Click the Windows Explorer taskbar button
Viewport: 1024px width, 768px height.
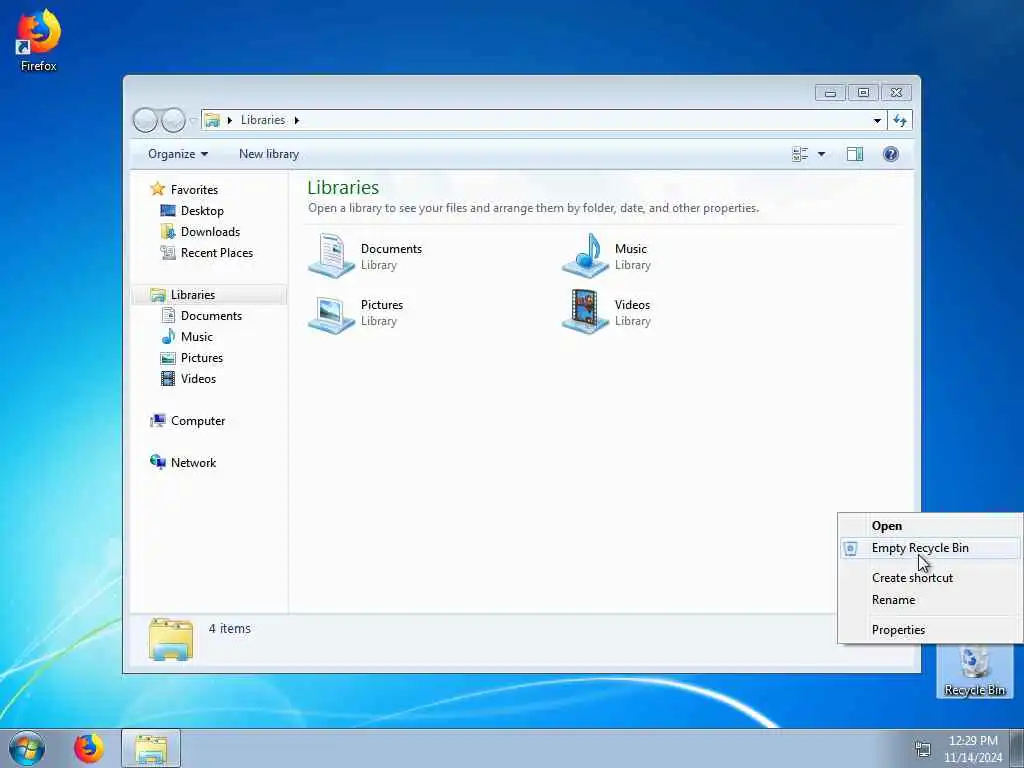(151, 748)
